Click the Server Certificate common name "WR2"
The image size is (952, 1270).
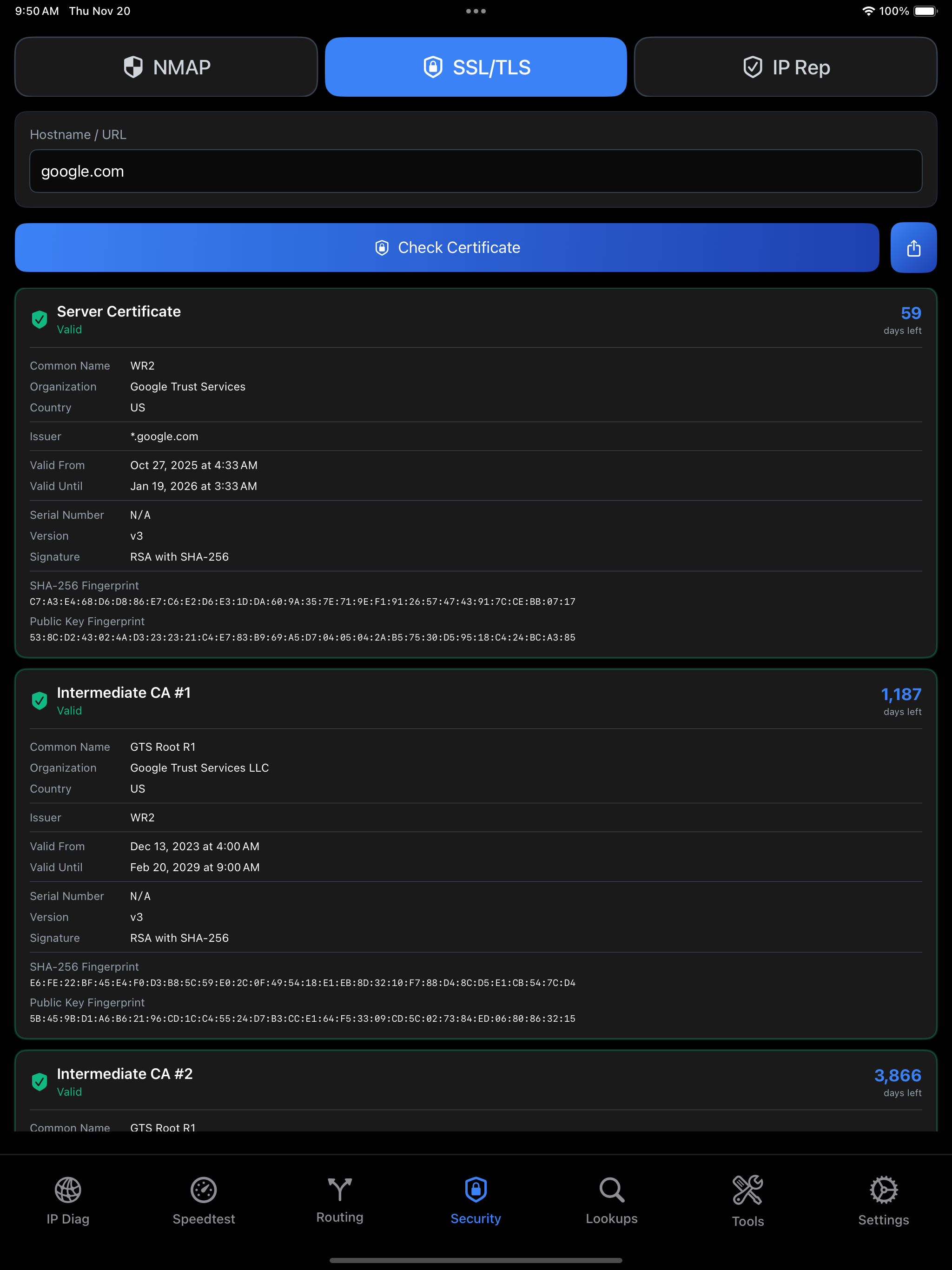(x=142, y=366)
